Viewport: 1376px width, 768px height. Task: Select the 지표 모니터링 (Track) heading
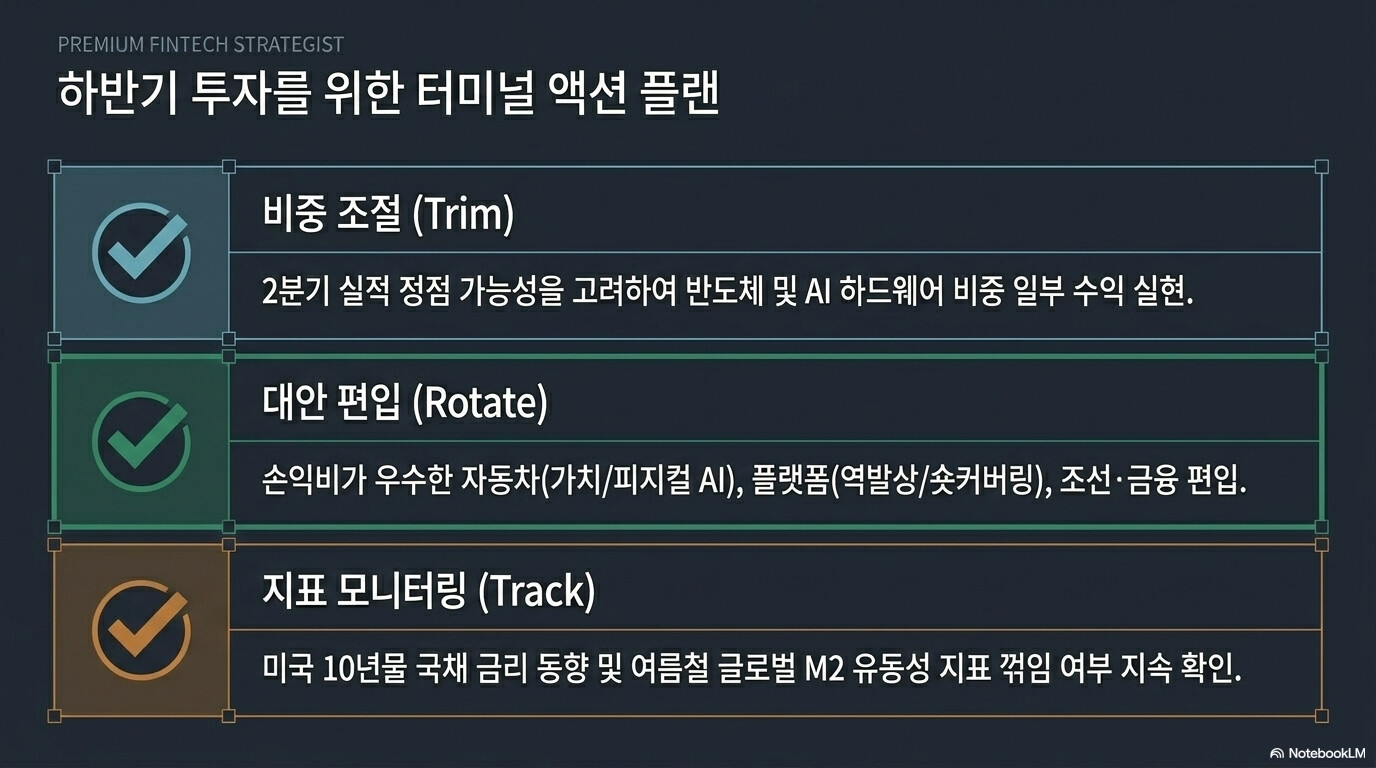click(429, 592)
